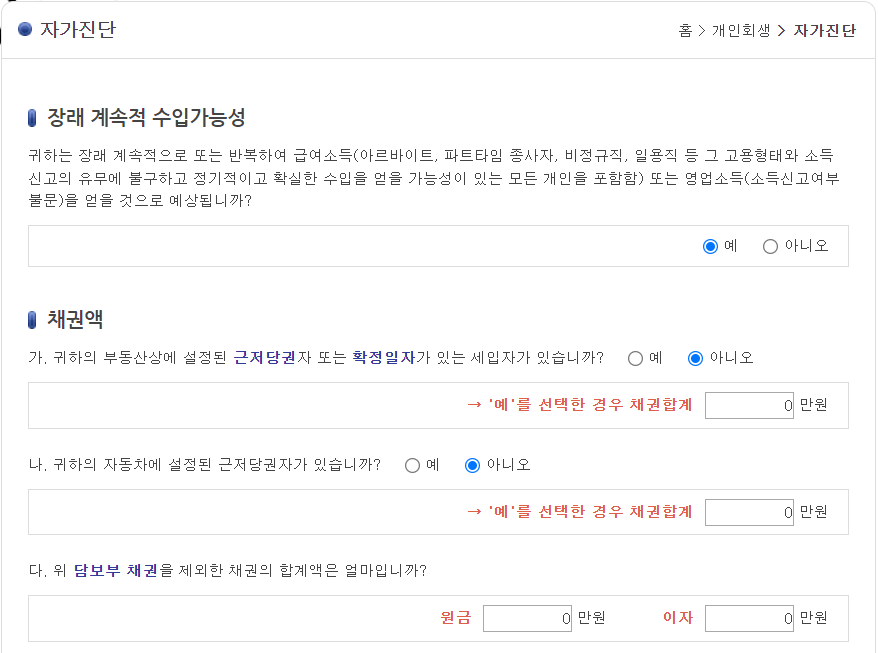Viewport: 878px width, 653px height.
Task: Click the '장래 계속적 수입가능성' heading
Action: (x=146, y=118)
